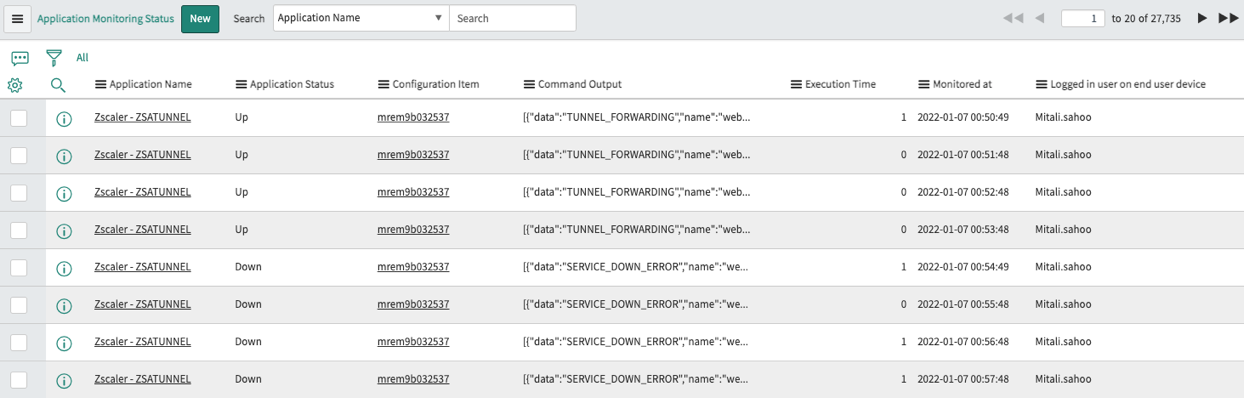1244x398 pixels.
Task: Select row checkbox for 00:56:48 record
Action: pyautogui.click(x=18, y=342)
